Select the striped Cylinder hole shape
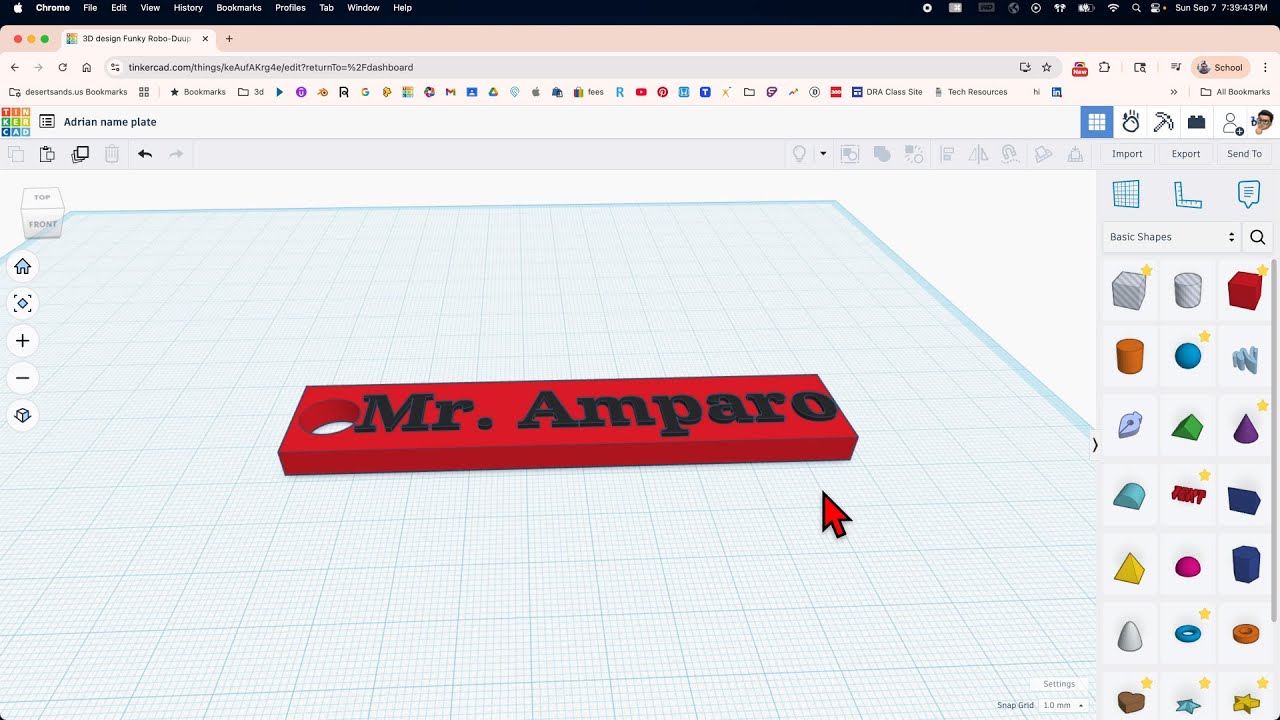 point(1187,290)
